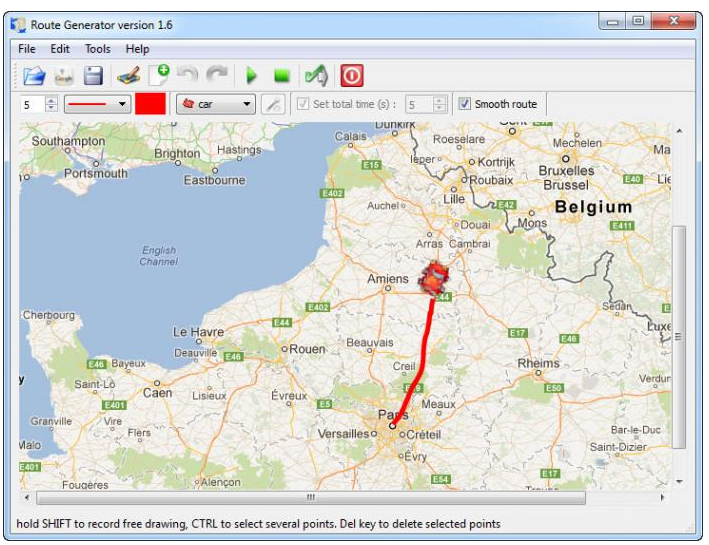
Task: Click the 'Southampton' city label
Action: point(68,141)
